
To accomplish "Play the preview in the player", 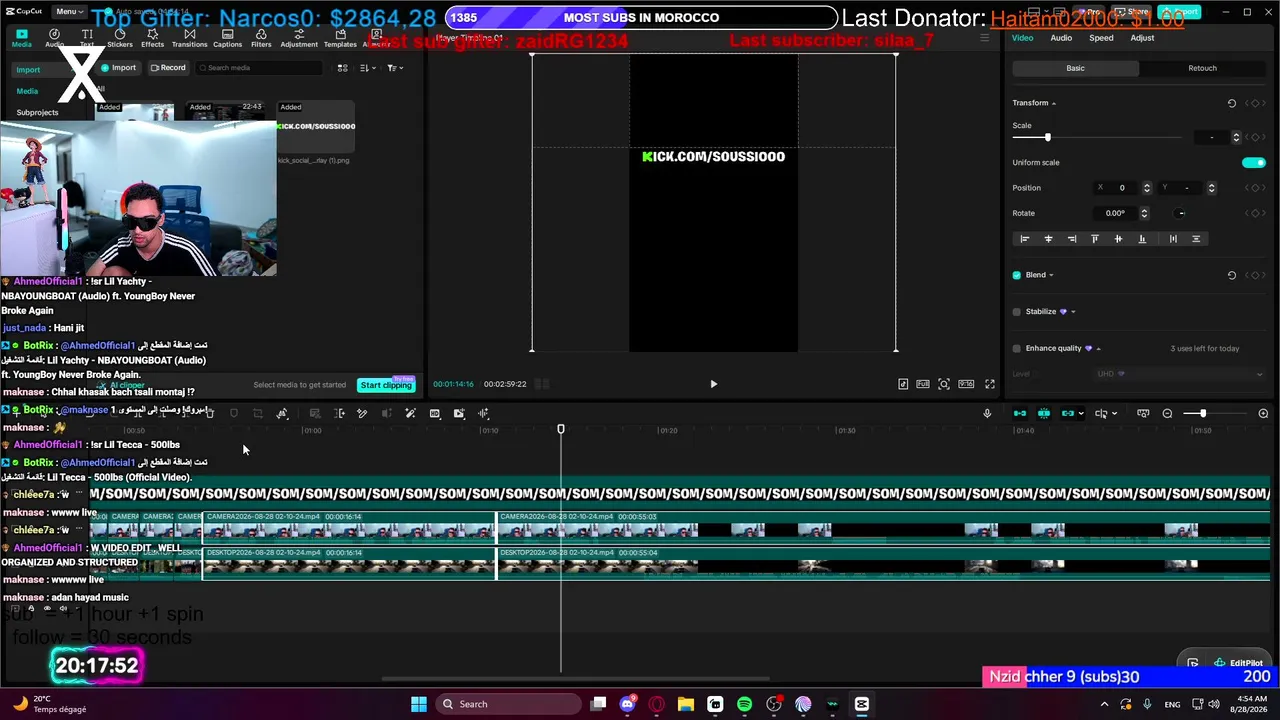I will pos(713,384).
